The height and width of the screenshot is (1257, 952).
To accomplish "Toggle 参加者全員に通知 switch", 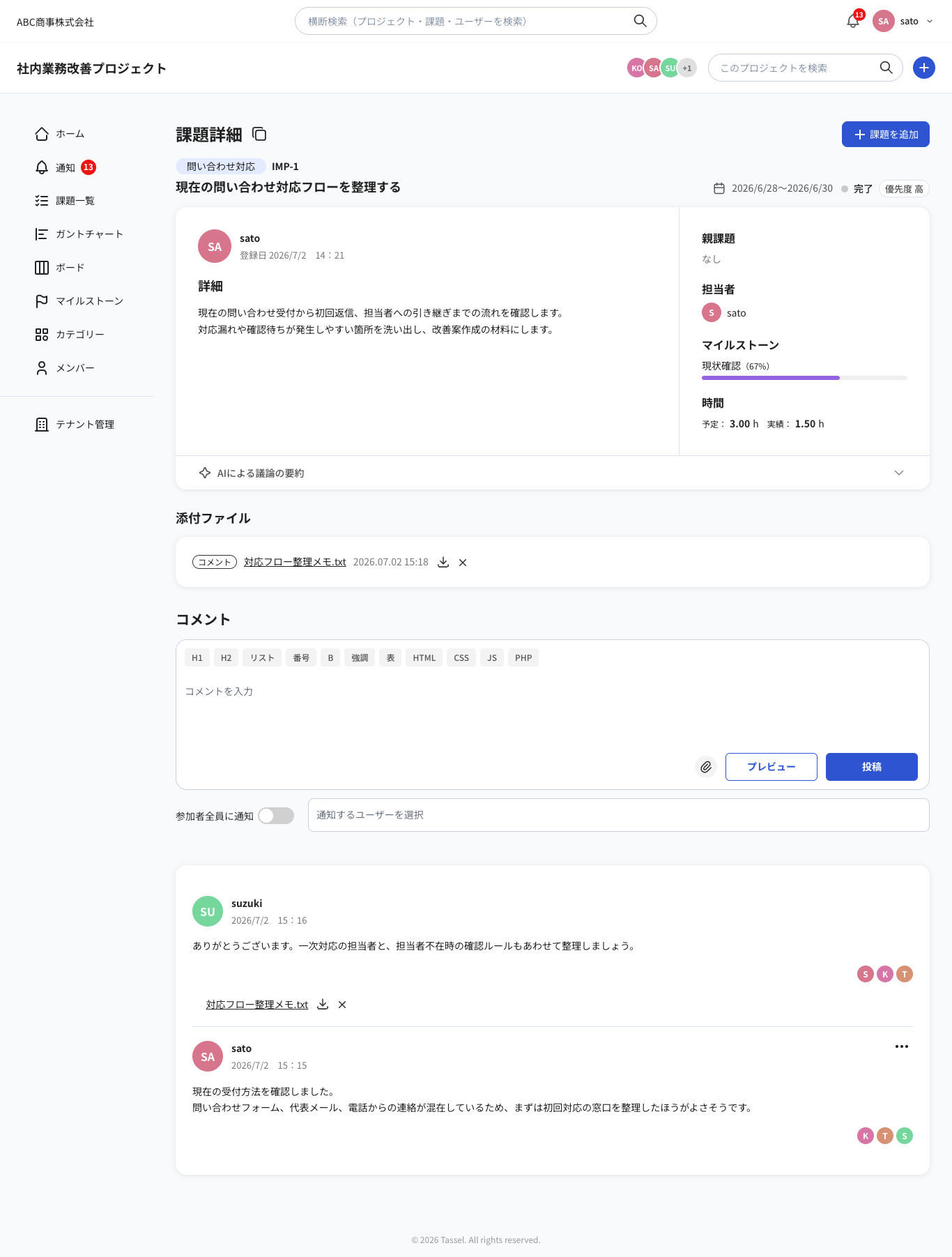I will coord(276,816).
